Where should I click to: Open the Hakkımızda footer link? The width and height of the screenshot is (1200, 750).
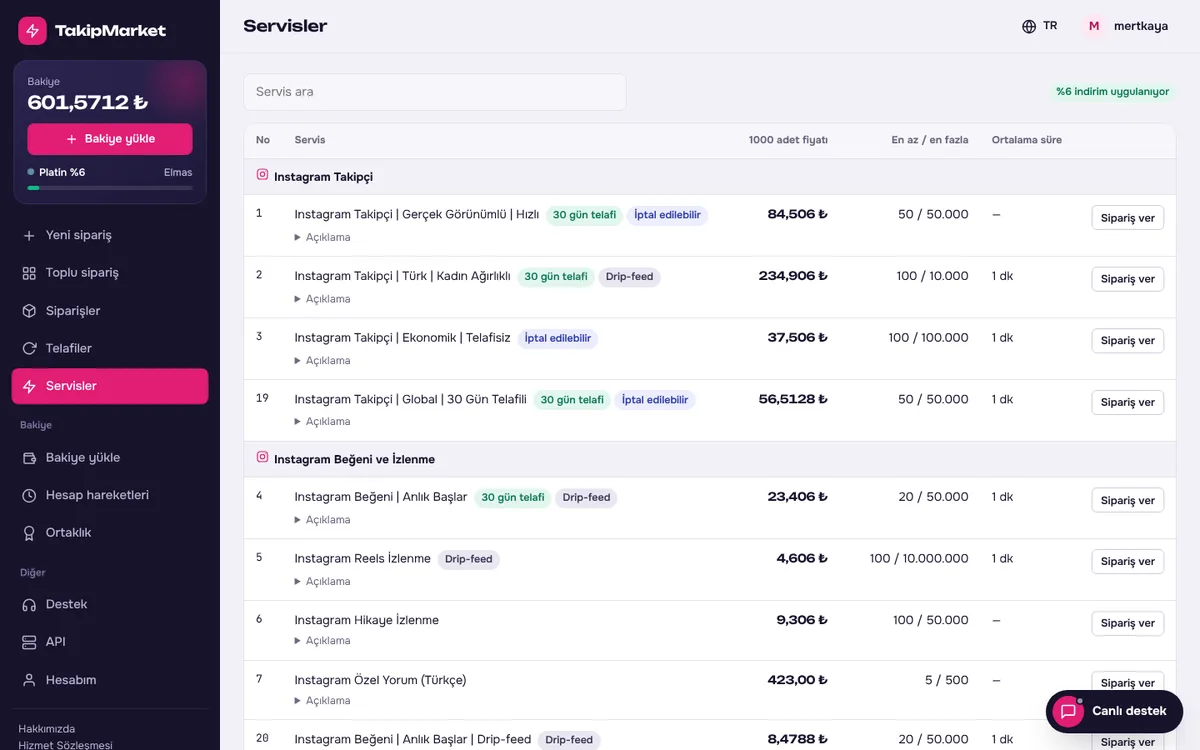47,729
